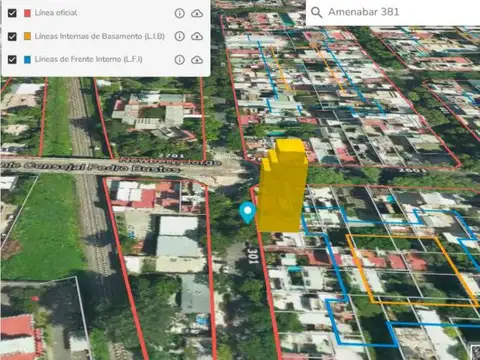Image resolution: width=480 pixels, height=360 pixels.
Task: Open info for Línea oficial layer
Action: click(180, 13)
